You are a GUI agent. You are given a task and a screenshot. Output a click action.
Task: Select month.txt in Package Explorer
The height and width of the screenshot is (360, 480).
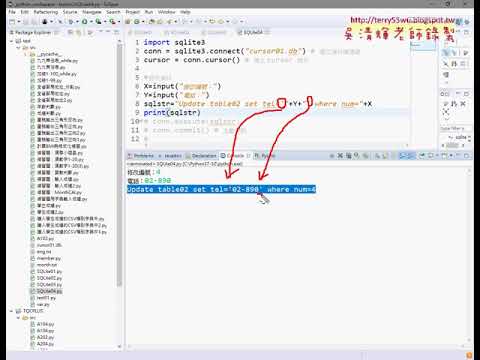pyautogui.click(x=44, y=265)
